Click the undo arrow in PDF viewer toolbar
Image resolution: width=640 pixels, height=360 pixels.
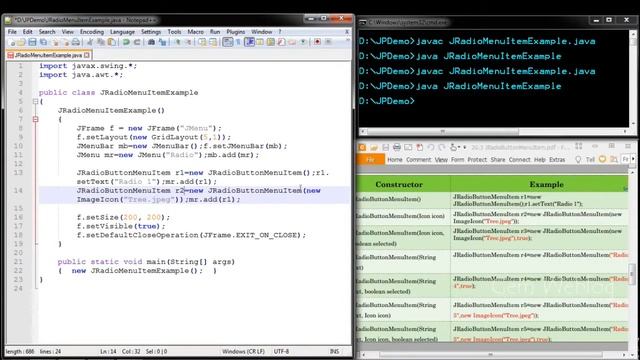click(431, 147)
